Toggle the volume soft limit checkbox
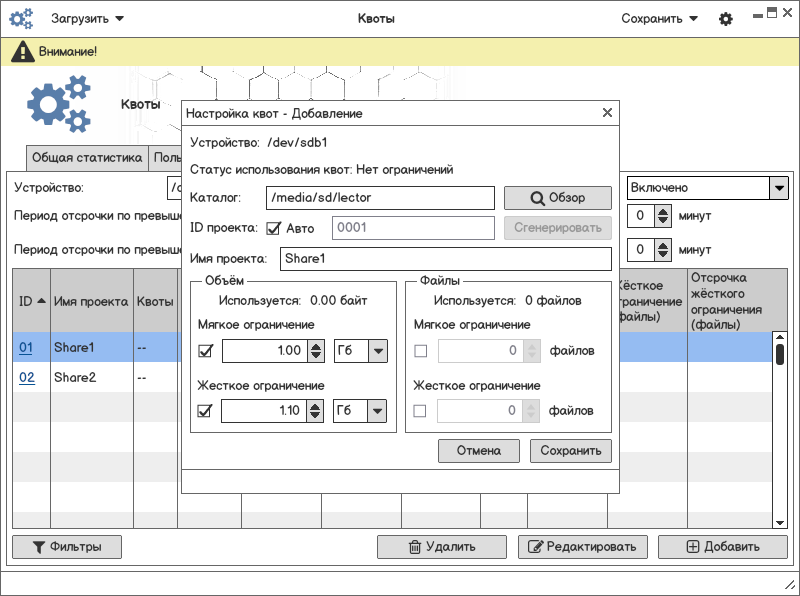This screenshot has height=596, width=800. coord(207,351)
